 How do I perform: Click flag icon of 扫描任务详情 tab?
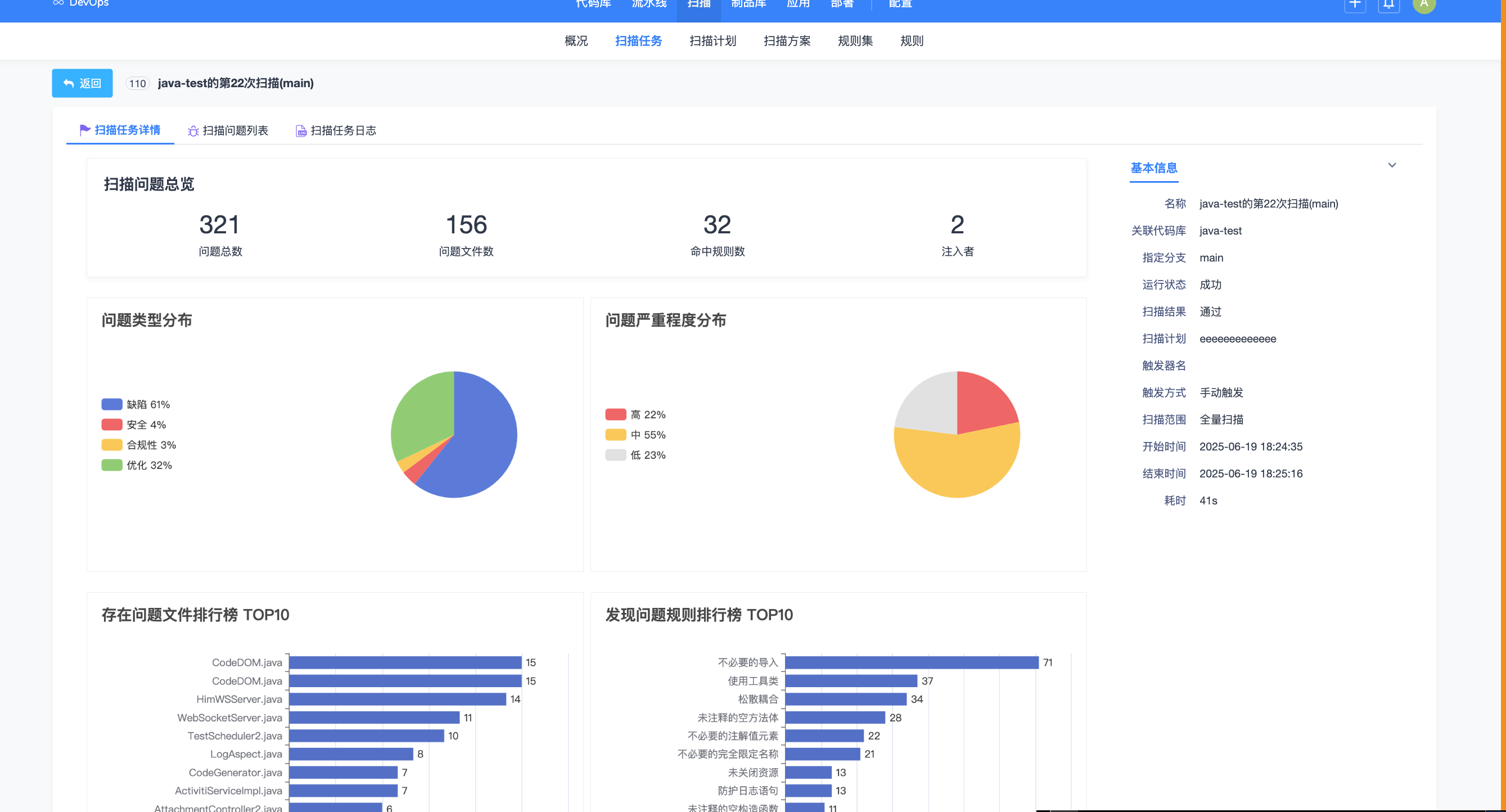(x=85, y=130)
